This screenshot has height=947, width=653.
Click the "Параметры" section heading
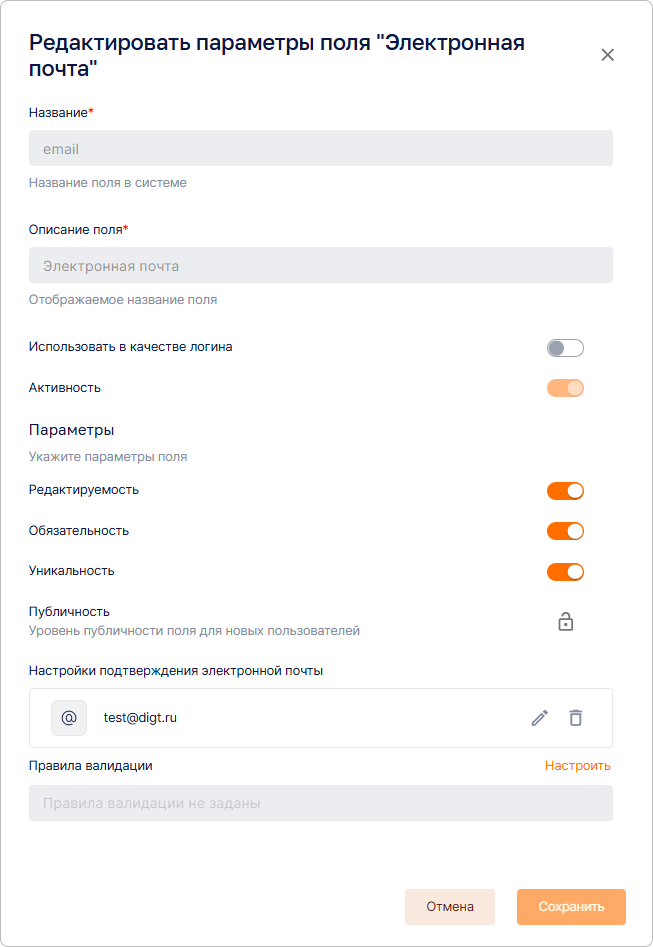coord(72,430)
